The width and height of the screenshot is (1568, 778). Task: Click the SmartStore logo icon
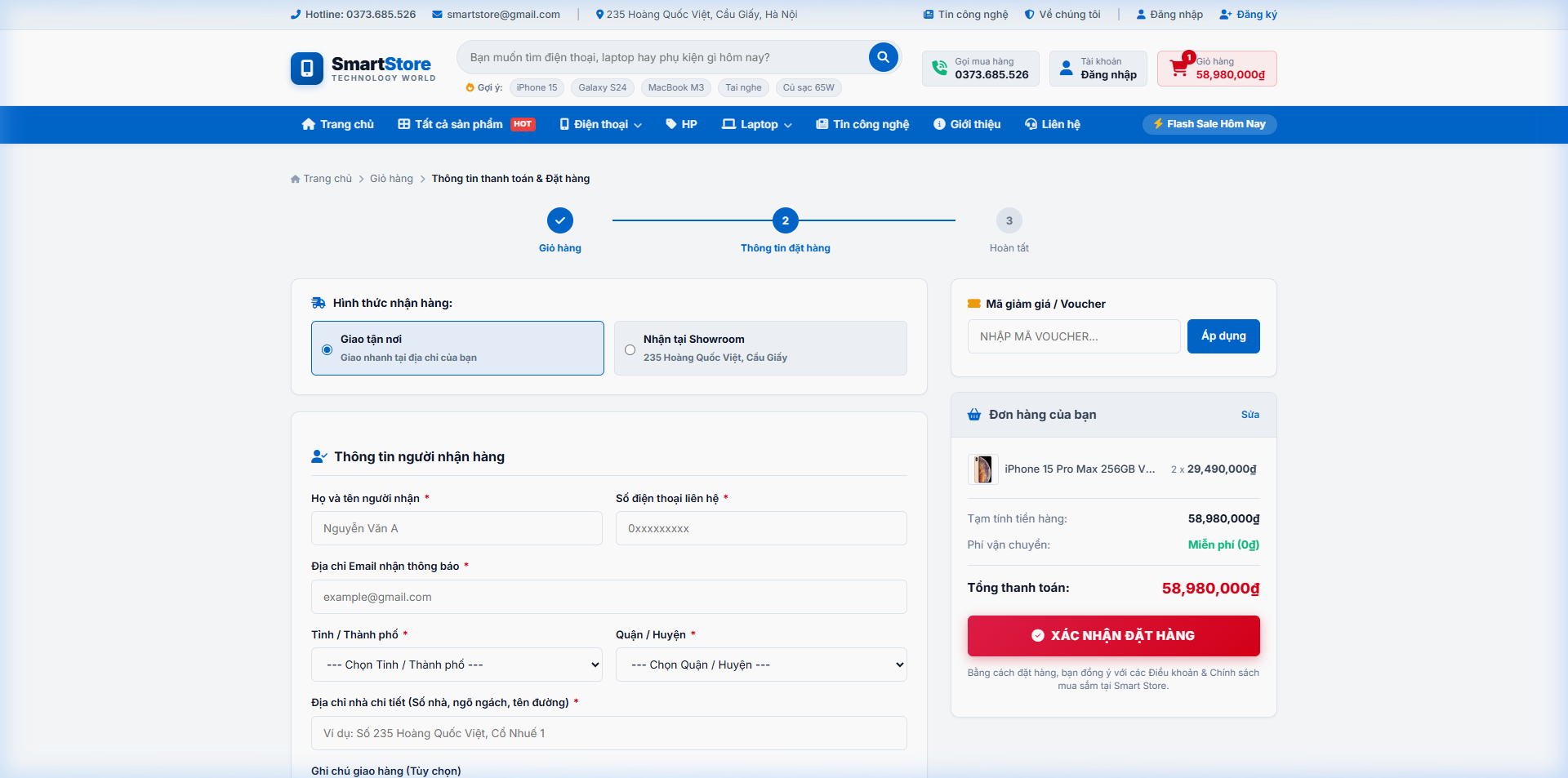(307, 69)
